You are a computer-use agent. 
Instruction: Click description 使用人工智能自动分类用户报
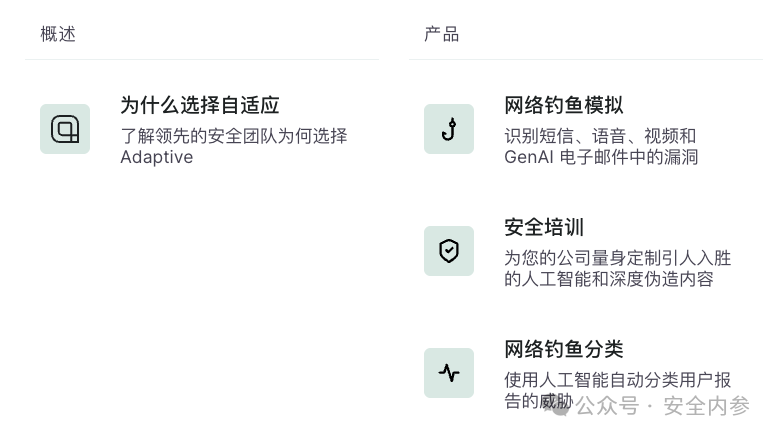[x=618, y=380]
